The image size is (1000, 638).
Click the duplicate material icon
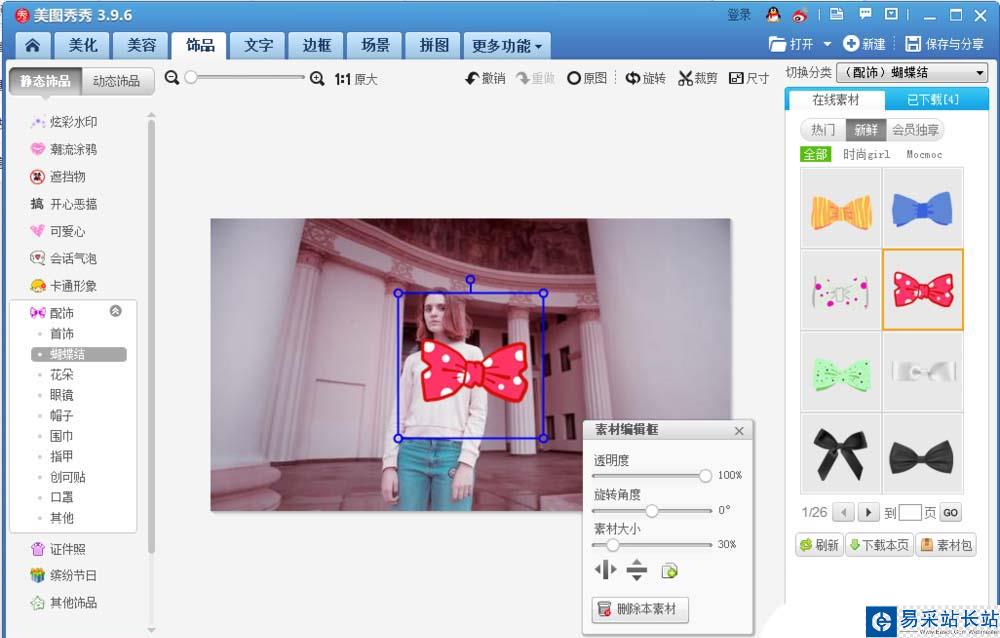point(669,570)
